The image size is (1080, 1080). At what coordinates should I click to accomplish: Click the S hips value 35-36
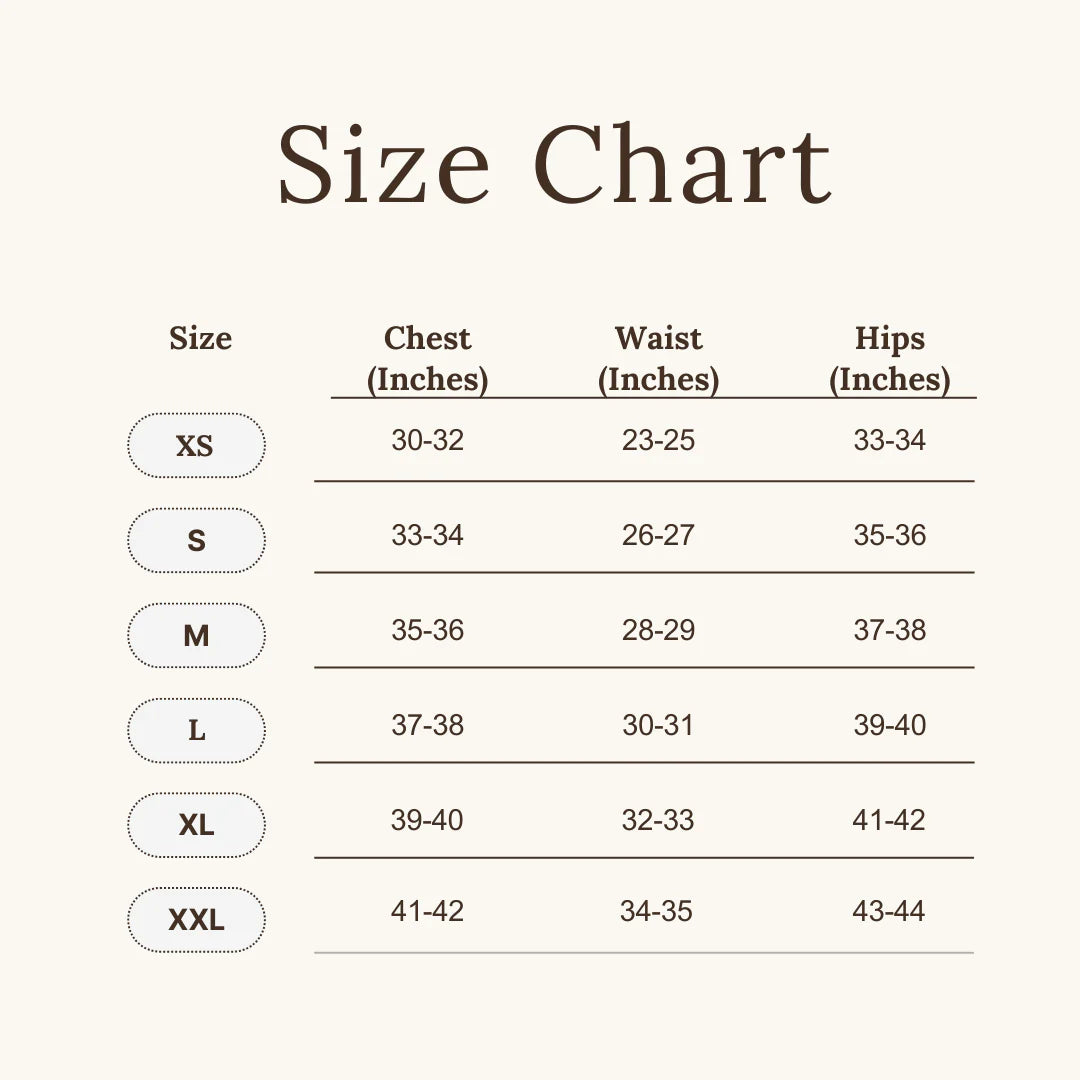889,535
